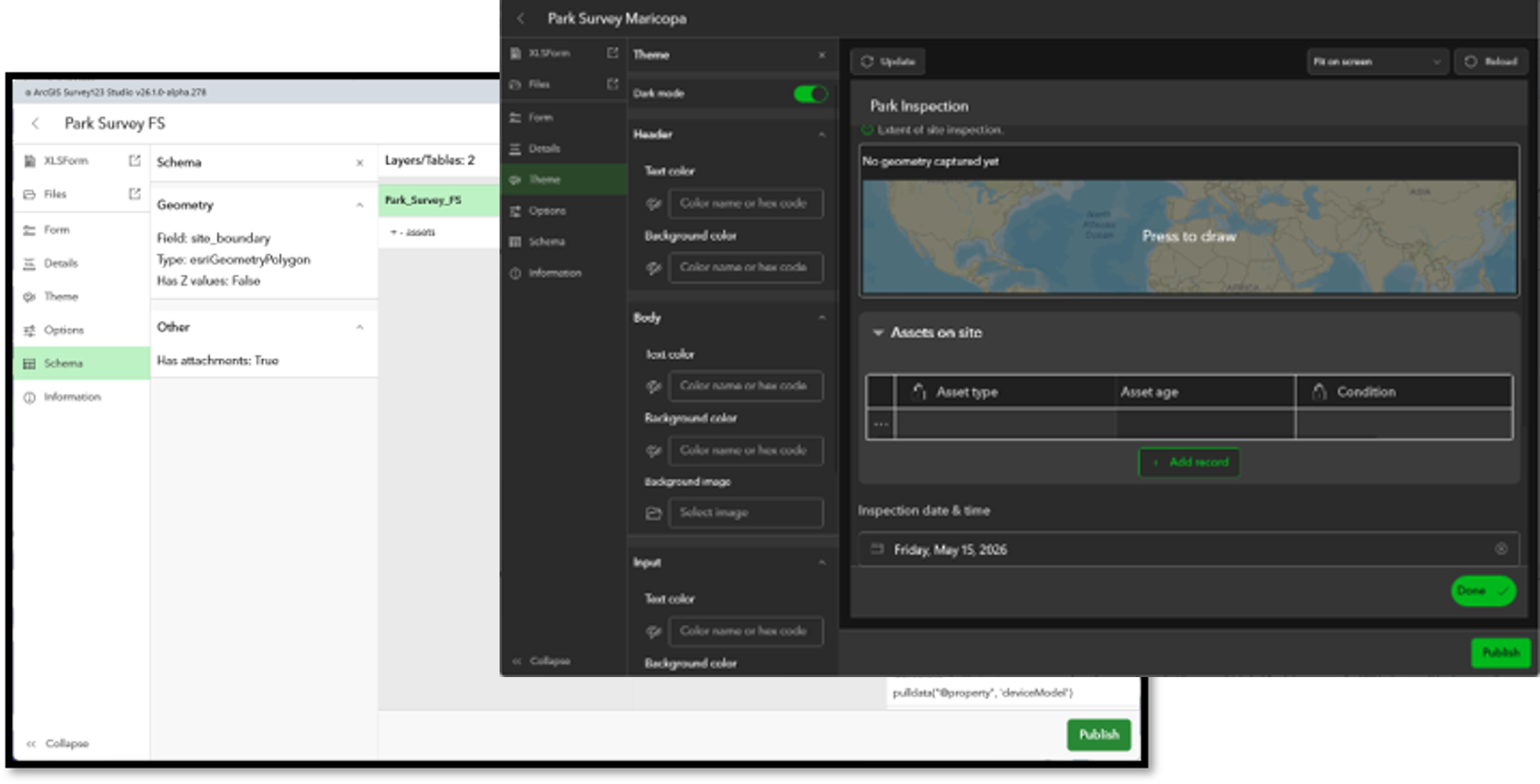This screenshot has height=784, width=1540.
Task: Click the Body background color field
Action: pos(745,450)
